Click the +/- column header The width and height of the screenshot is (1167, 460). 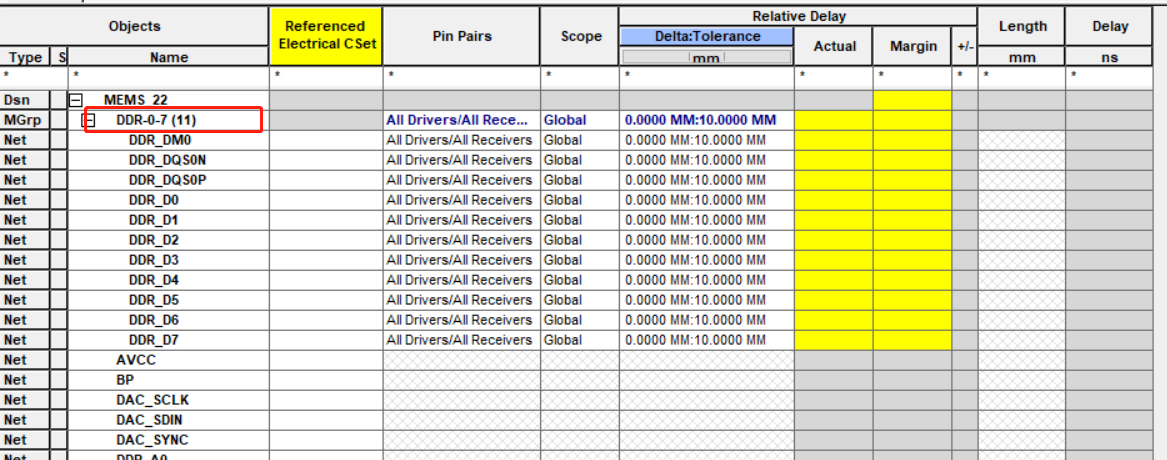(965, 46)
